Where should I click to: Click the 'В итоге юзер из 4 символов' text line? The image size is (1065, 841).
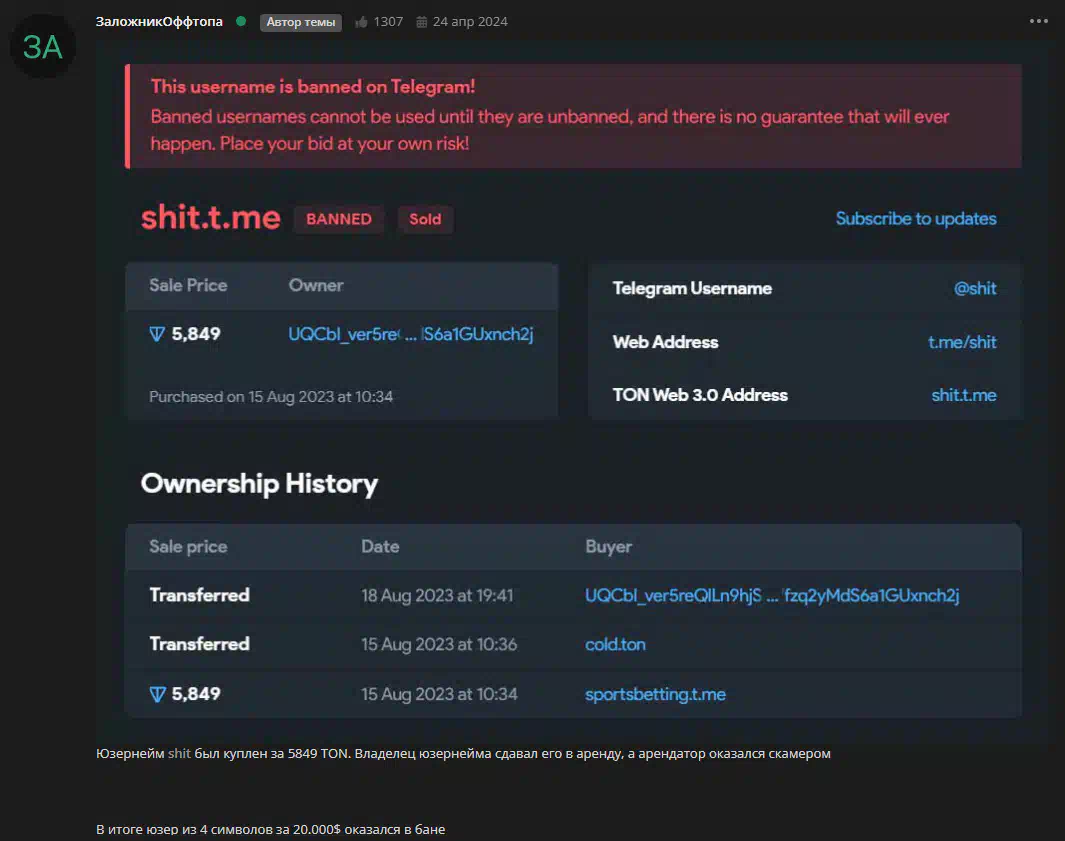pyautogui.click(x=270, y=829)
